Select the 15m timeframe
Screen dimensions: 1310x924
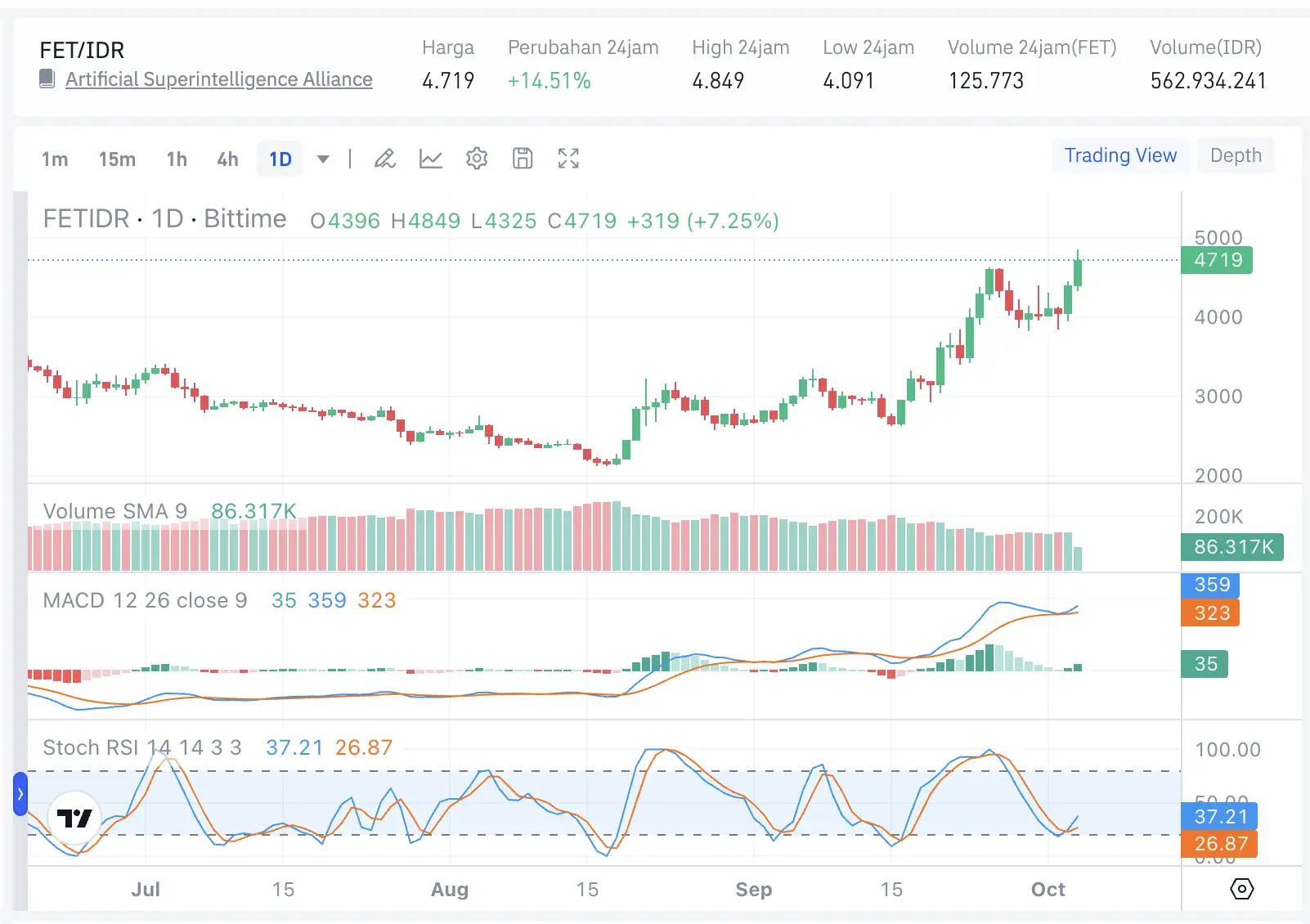pyautogui.click(x=117, y=159)
